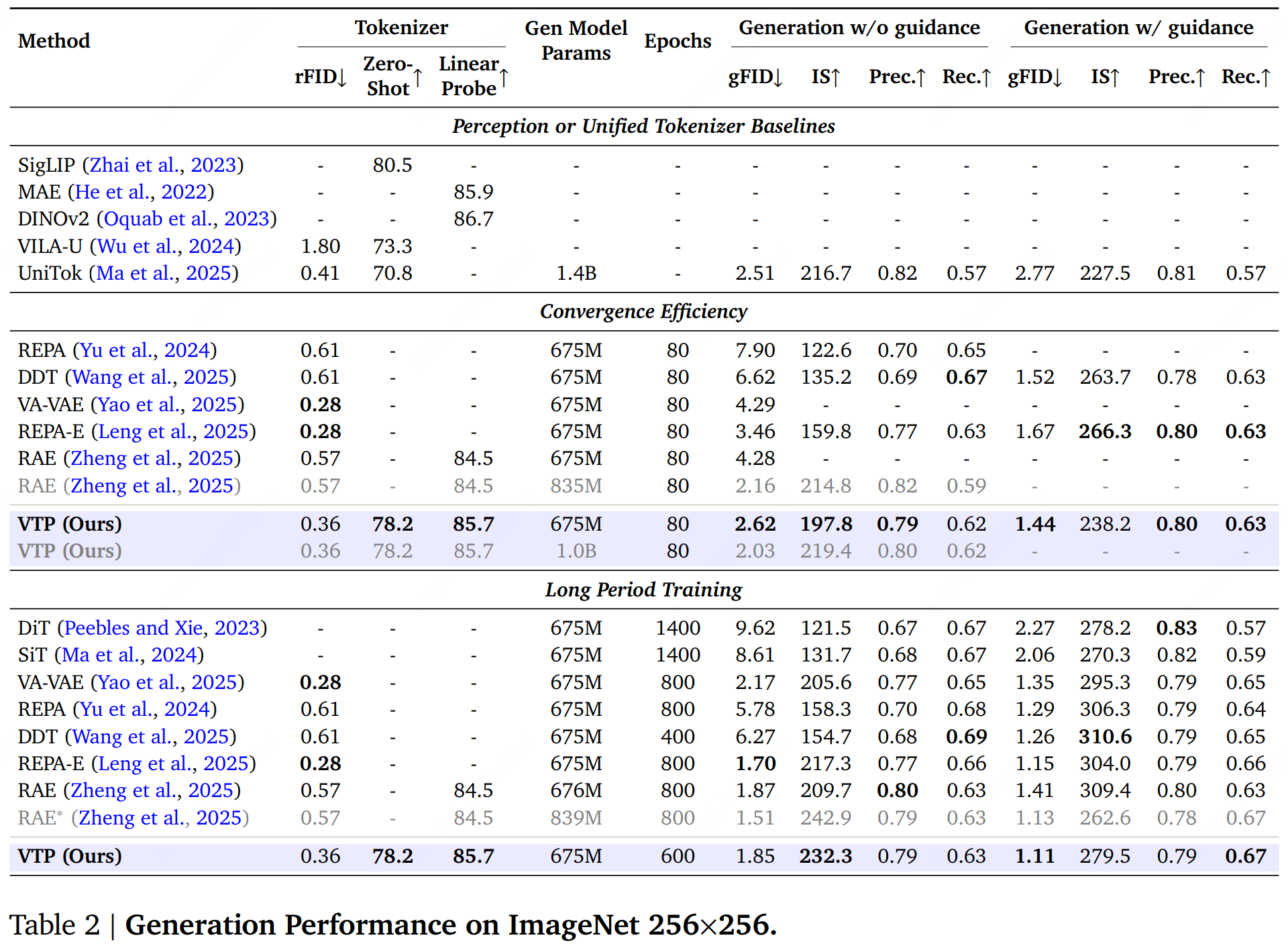Click the bold gFID value 1.70
The height and width of the screenshot is (952, 1288).
click(755, 763)
